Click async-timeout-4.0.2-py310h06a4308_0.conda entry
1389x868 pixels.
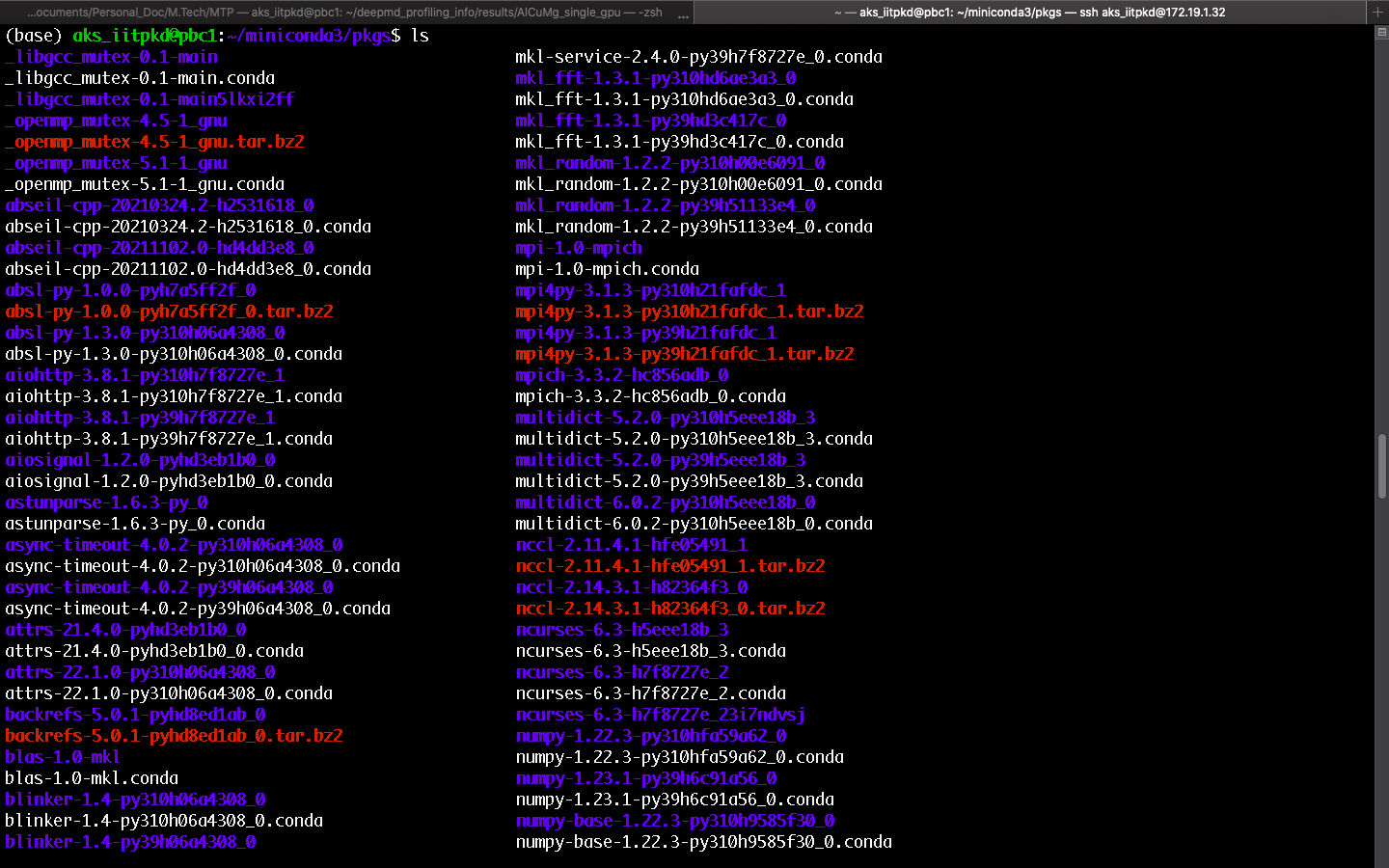tap(203, 566)
